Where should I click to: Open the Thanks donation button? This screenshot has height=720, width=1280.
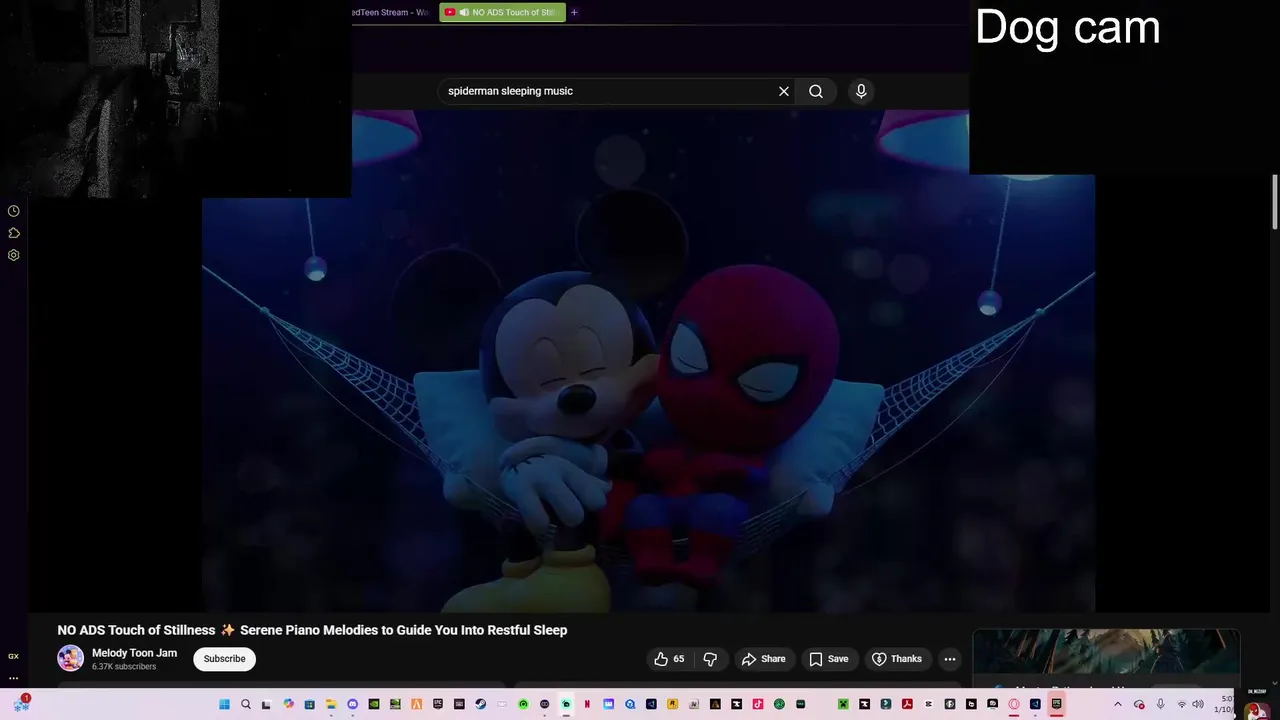pos(897,659)
